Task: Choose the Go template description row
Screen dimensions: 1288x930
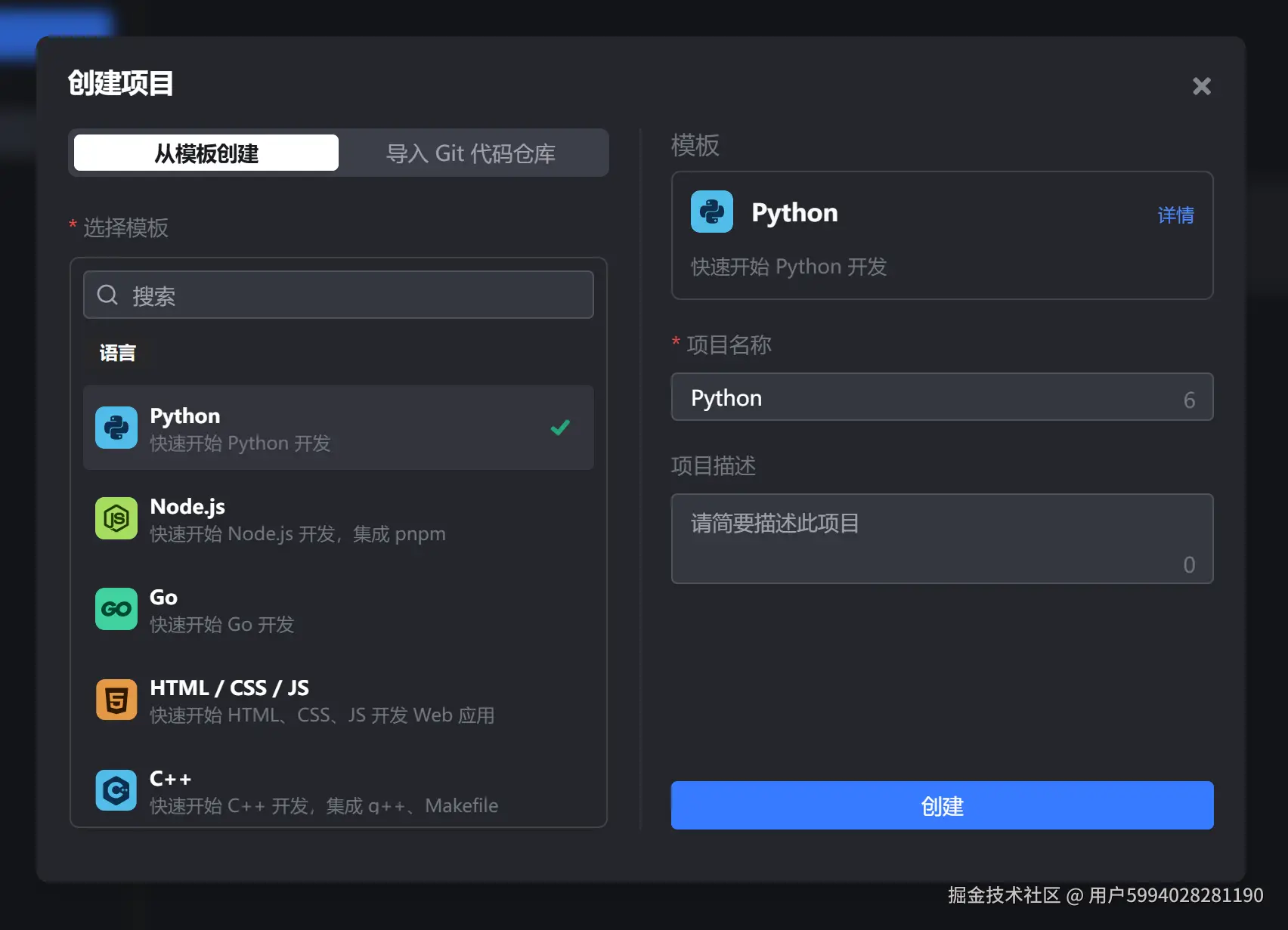Action: 222,625
